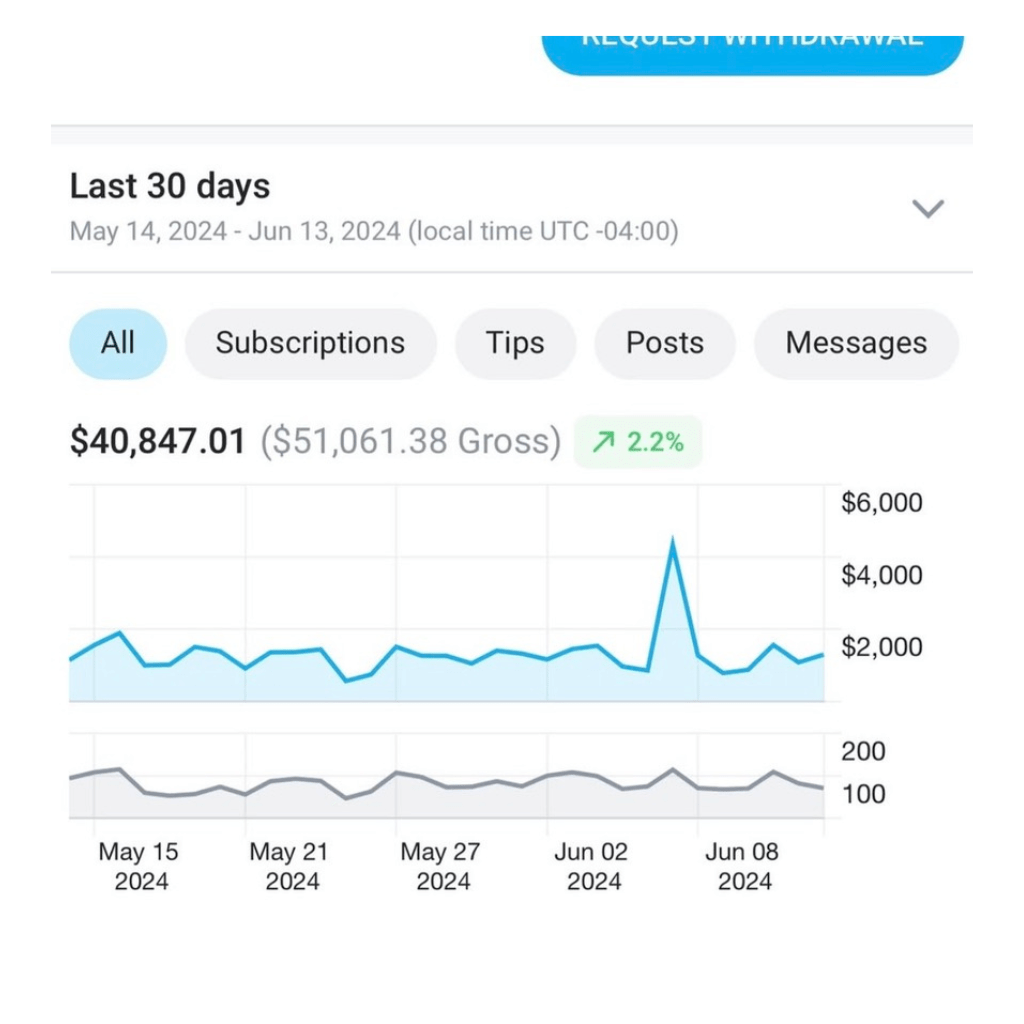Show the Posts earnings tab
Viewport: 1024px width, 1024px height.
(x=665, y=344)
